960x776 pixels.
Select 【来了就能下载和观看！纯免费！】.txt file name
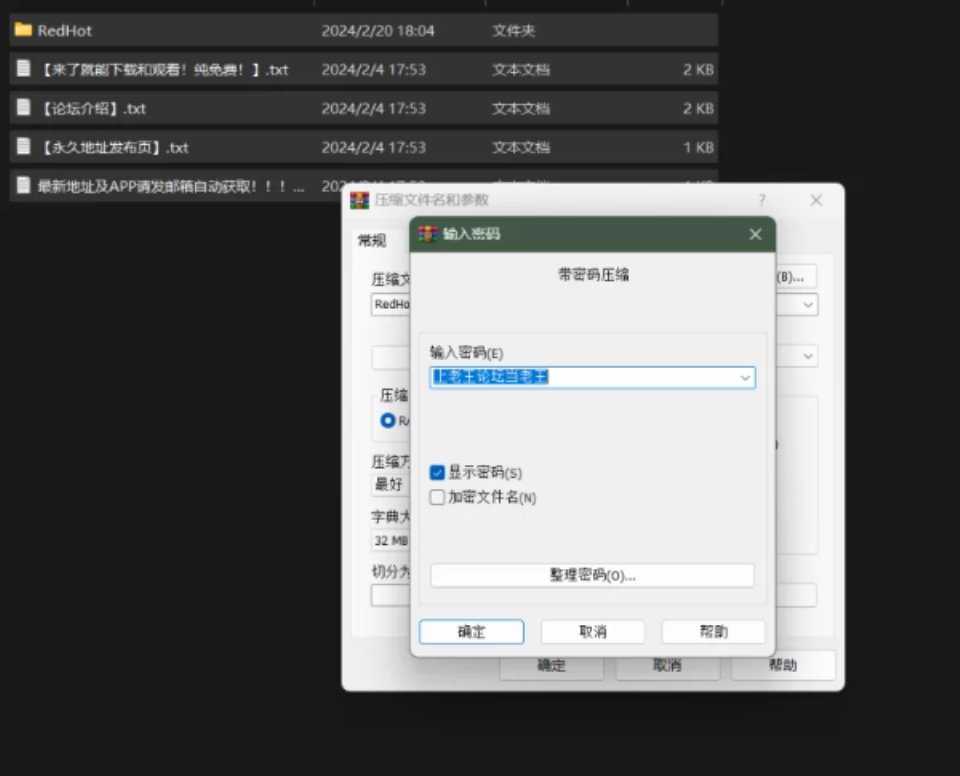(162, 69)
